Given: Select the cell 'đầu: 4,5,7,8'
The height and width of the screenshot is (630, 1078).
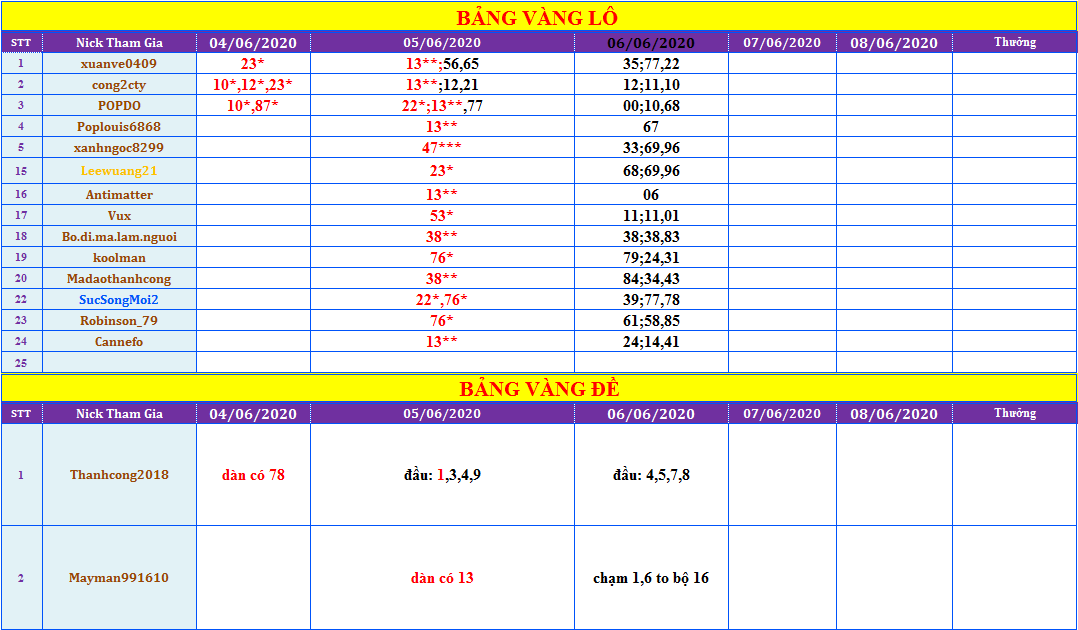Looking at the screenshot, I should (651, 475).
